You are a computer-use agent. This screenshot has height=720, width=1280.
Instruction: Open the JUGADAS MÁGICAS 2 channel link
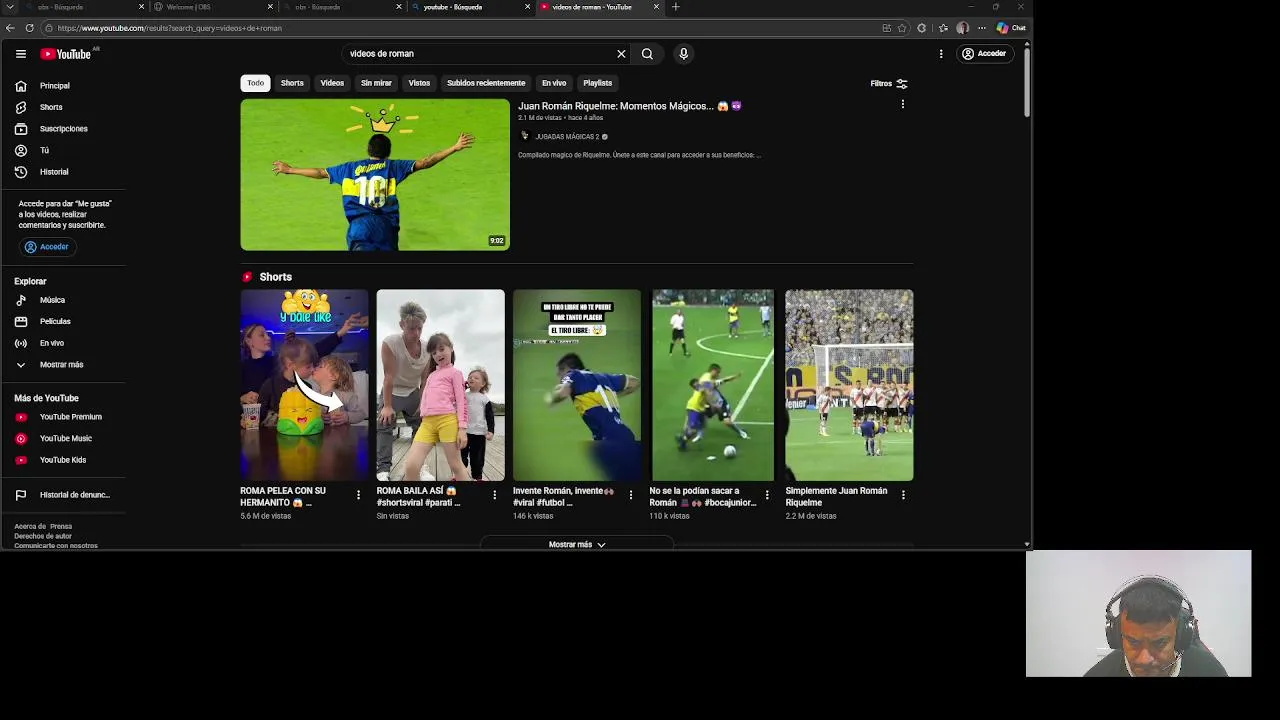566,137
